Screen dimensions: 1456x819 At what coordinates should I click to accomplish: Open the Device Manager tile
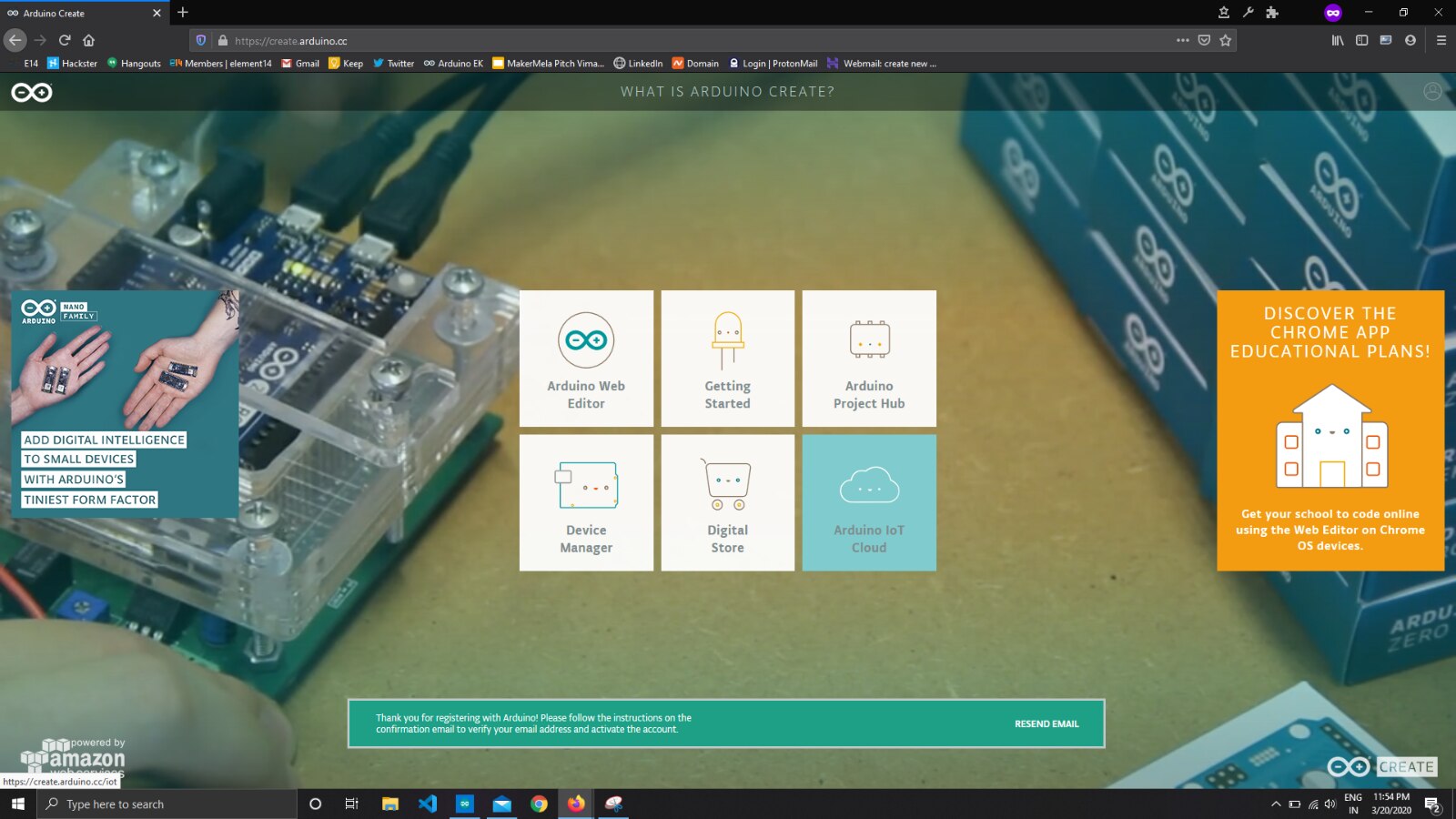coord(586,502)
